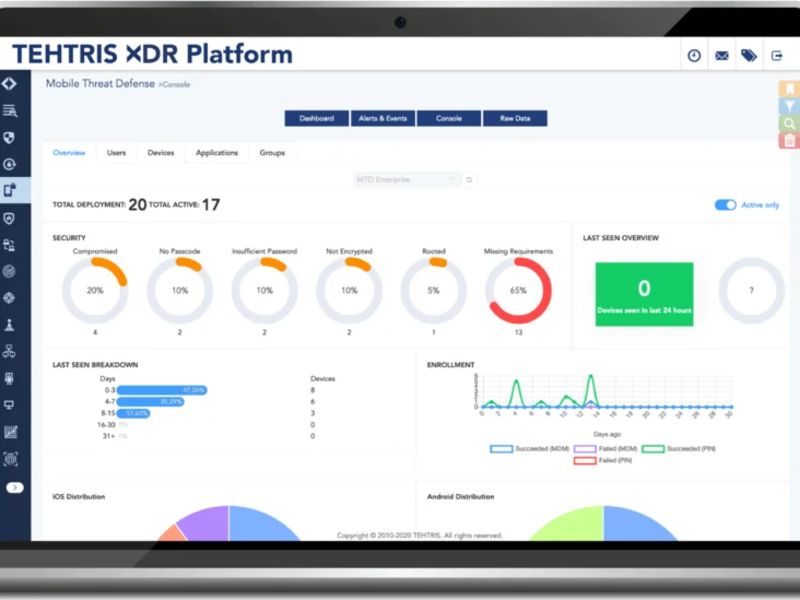Toggle Failed (MDM) legend series
This screenshot has height=600, width=800.
pyautogui.click(x=606, y=449)
